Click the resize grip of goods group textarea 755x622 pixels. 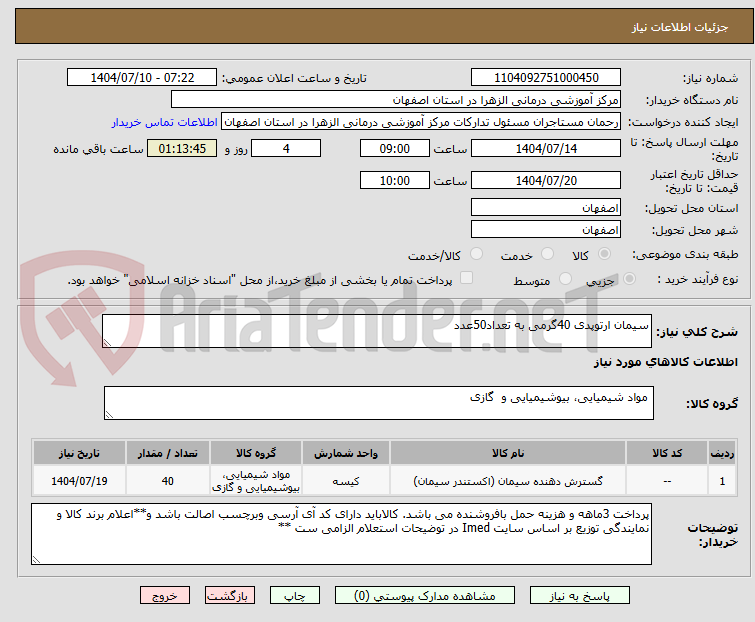[109, 415]
